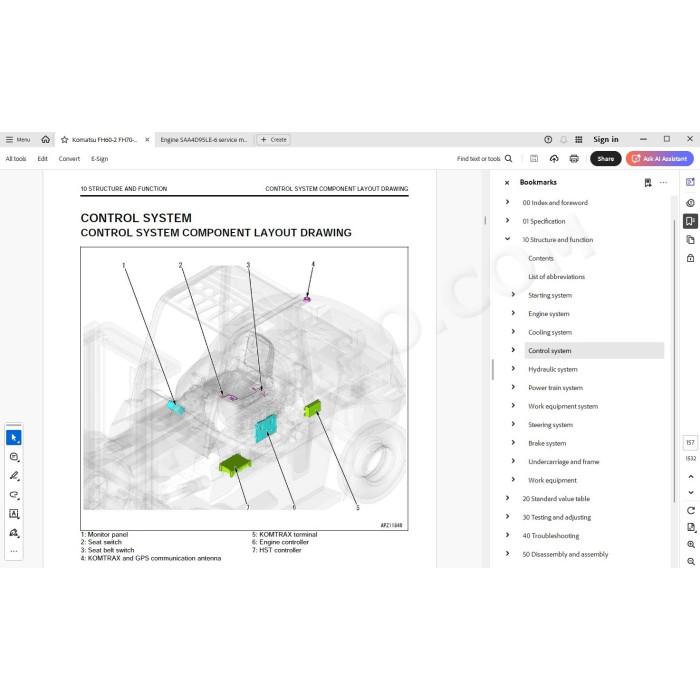Rotate the page view icon
The width and height of the screenshot is (700, 700).
[x=691, y=510]
